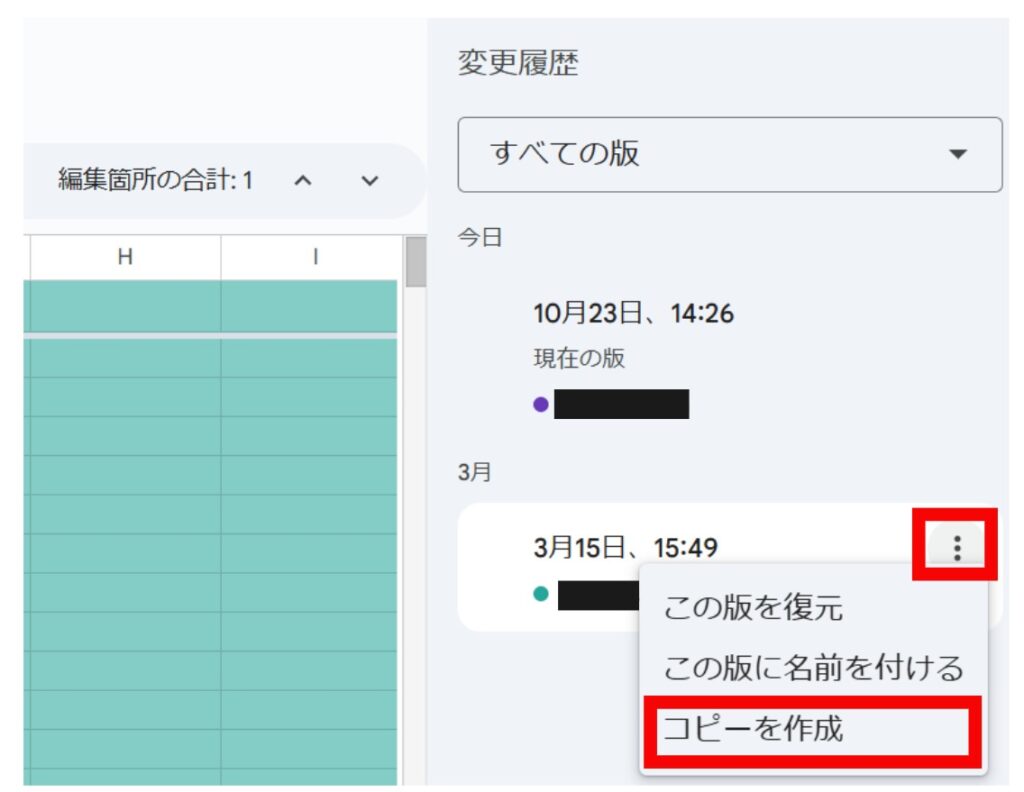The height and width of the screenshot is (792, 1024).
Task: Click the vertical scrollbar thumb beside column I
Action: (415, 262)
